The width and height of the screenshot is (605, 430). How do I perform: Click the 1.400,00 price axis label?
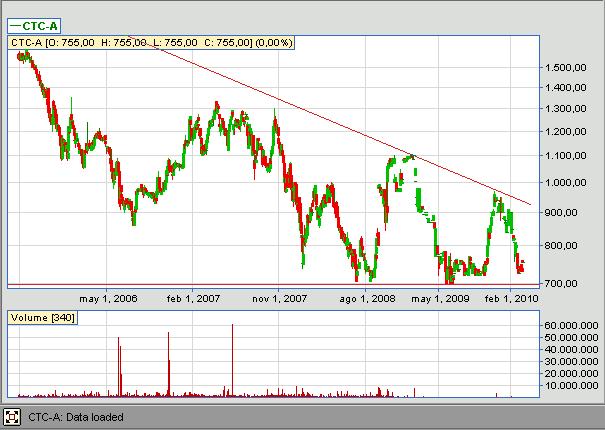click(x=565, y=88)
